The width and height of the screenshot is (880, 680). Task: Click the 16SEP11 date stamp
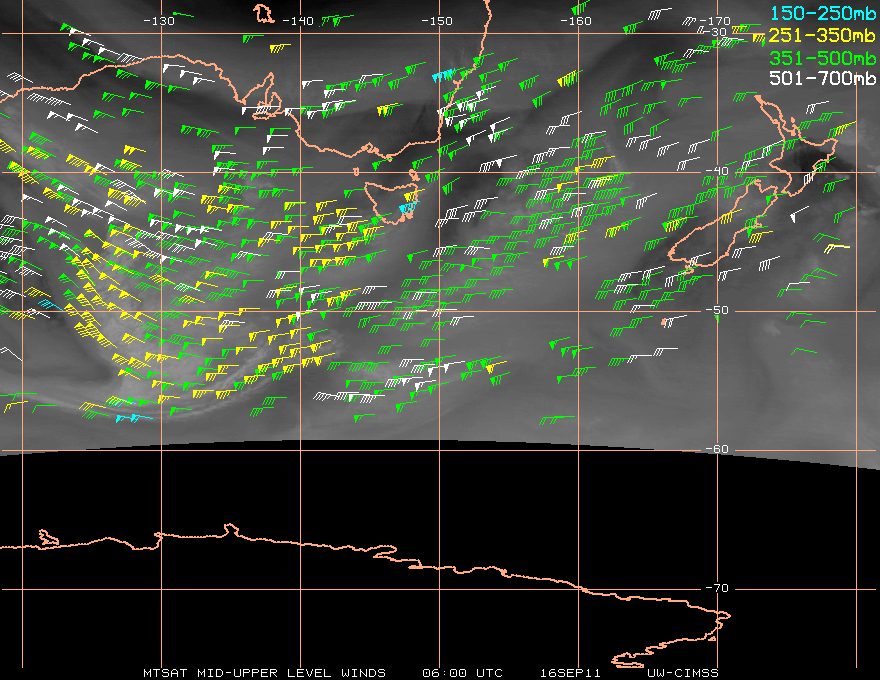tap(570, 673)
